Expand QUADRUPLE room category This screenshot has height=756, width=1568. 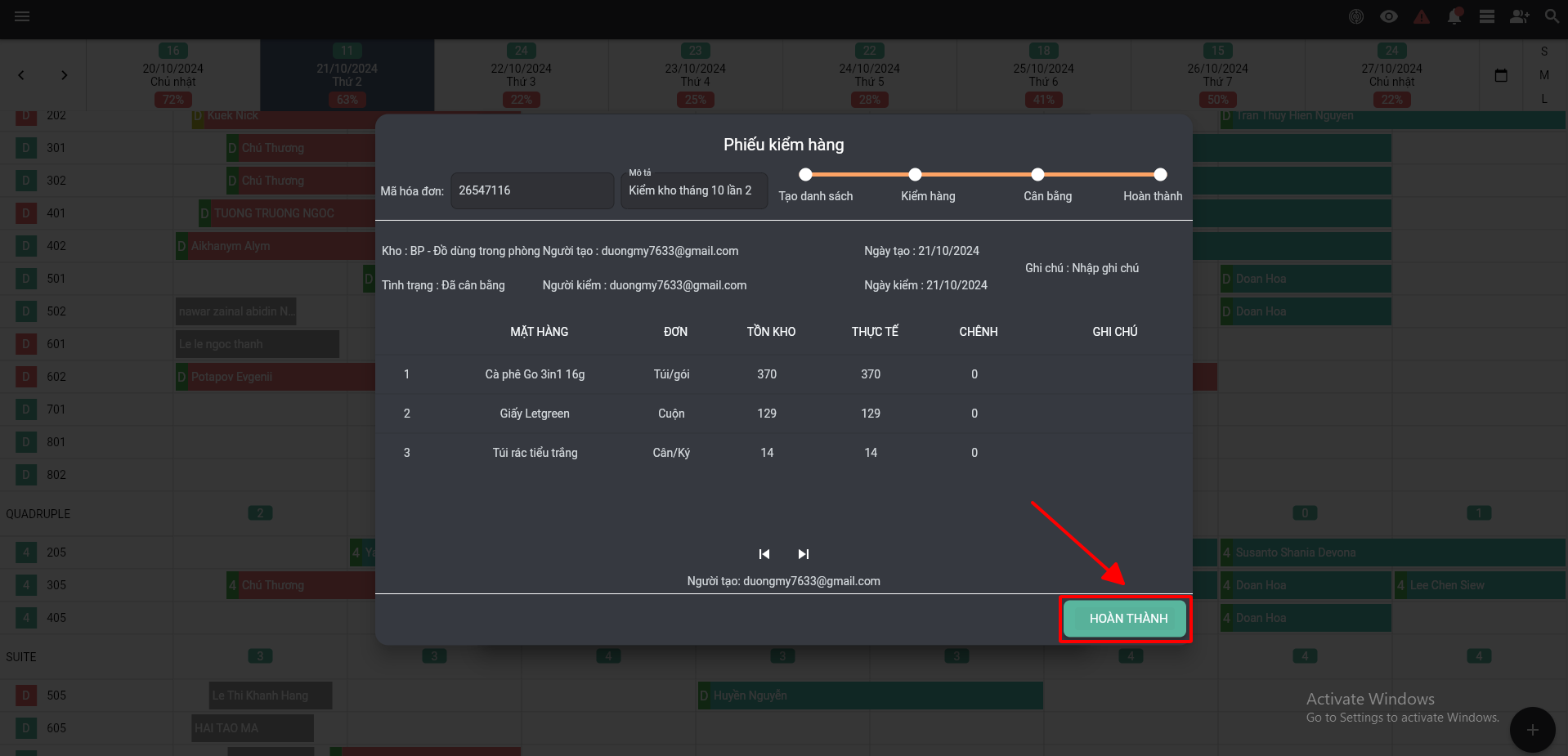pyautogui.click(x=38, y=514)
